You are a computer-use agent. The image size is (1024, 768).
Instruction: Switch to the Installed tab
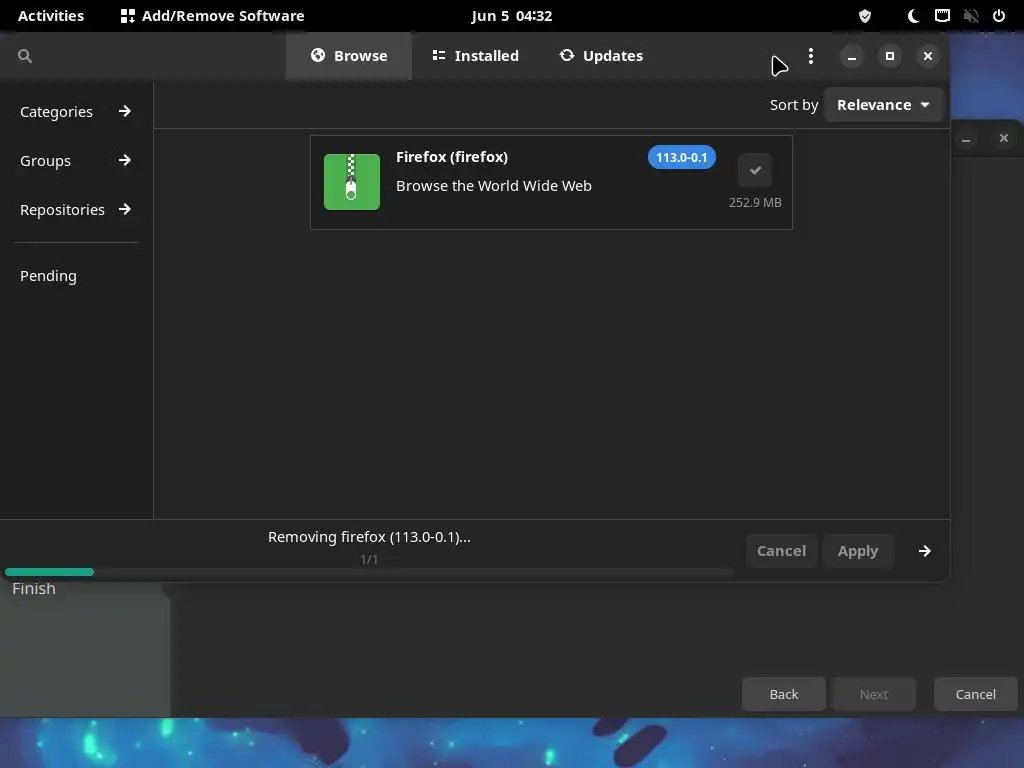tap(475, 56)
